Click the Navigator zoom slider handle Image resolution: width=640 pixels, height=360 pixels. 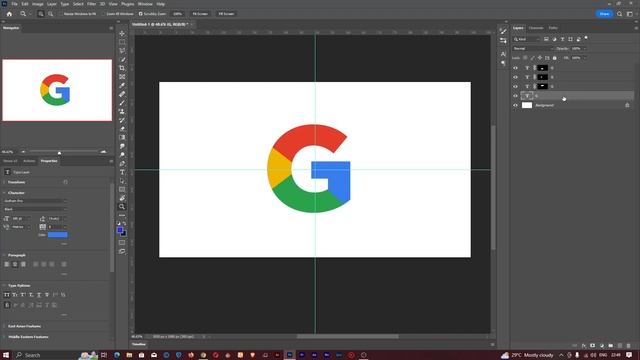coord(59,153)
